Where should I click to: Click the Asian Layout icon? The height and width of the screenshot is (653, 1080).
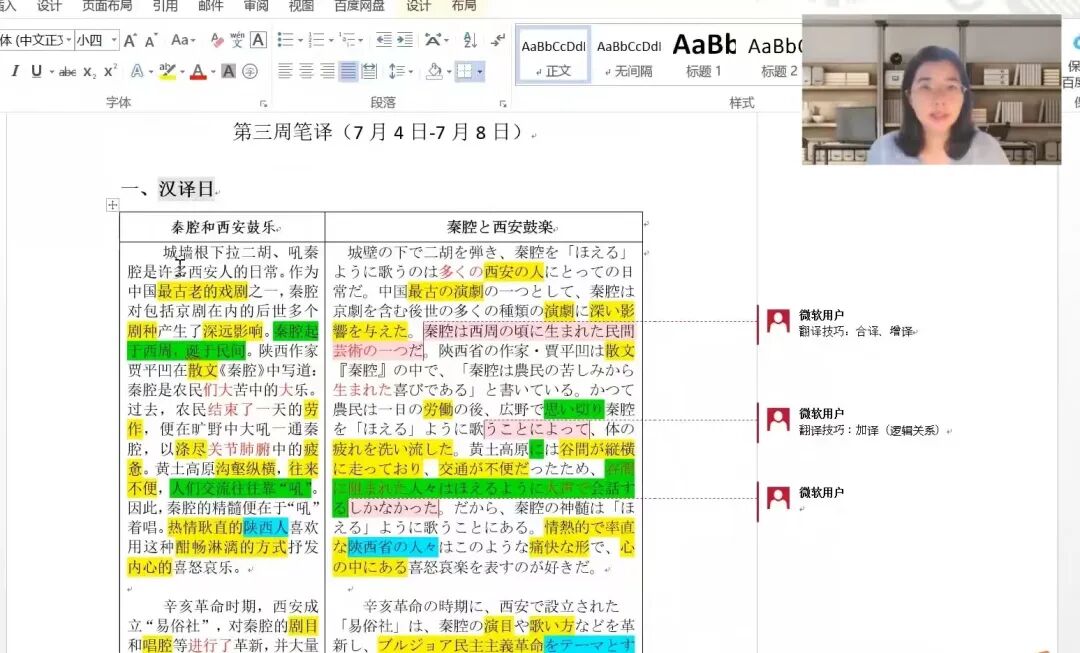(433, 40)
